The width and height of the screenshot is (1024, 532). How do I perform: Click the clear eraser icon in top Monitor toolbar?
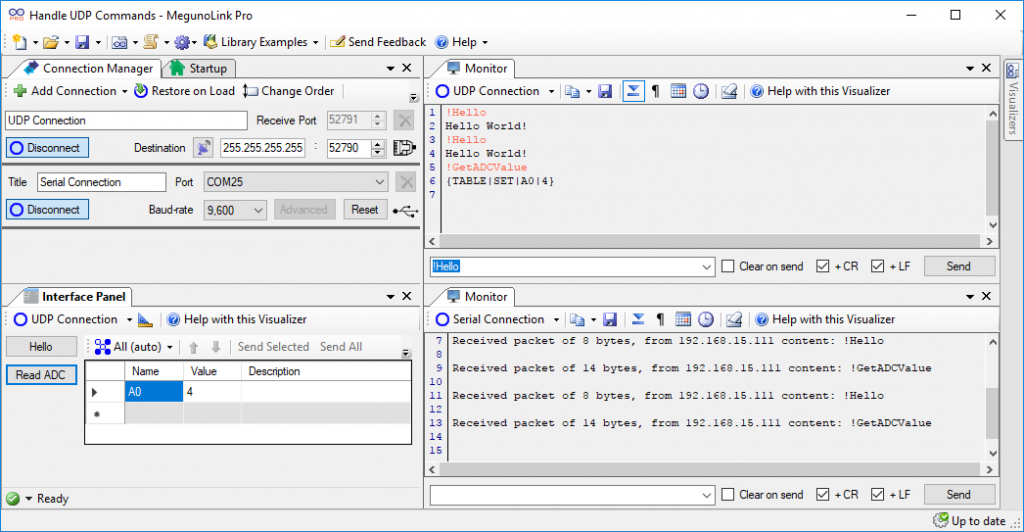click(729, 91)
